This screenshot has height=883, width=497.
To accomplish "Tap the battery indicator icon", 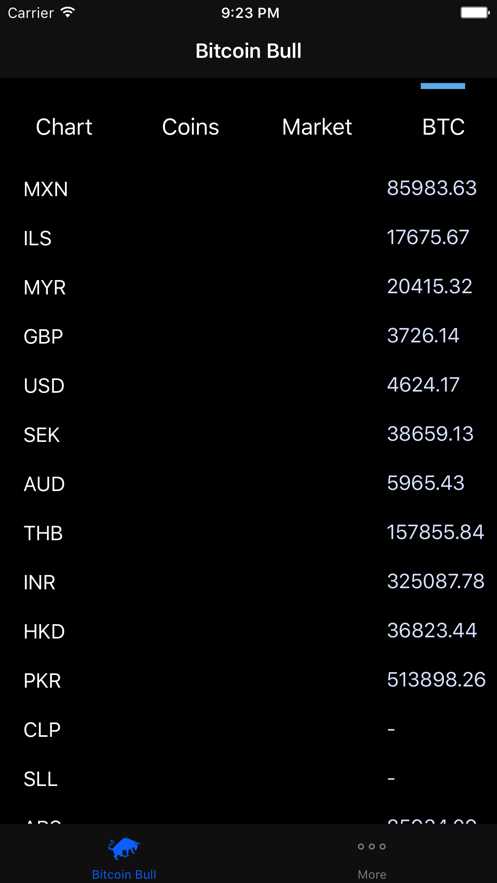I will coord(474,12).
